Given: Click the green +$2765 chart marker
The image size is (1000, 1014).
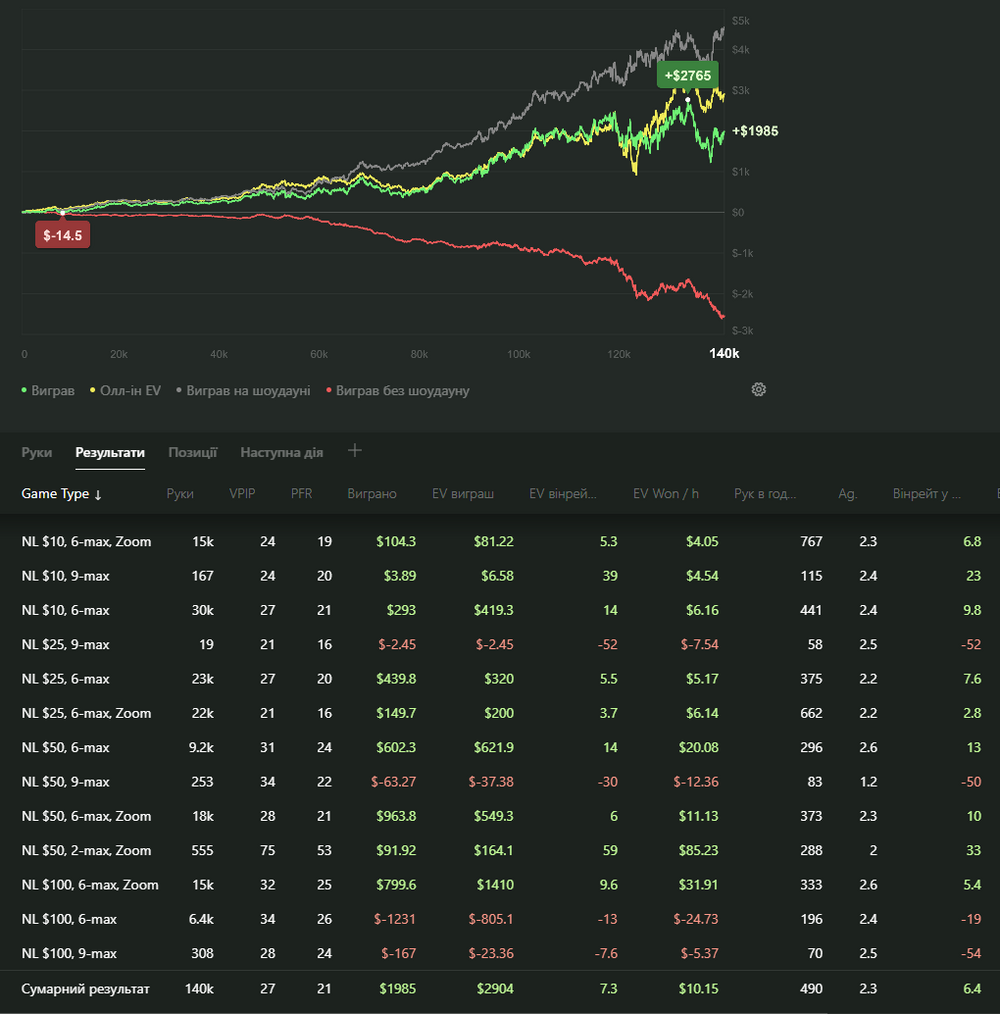Looking at the screenshot, I should (687, 76).
